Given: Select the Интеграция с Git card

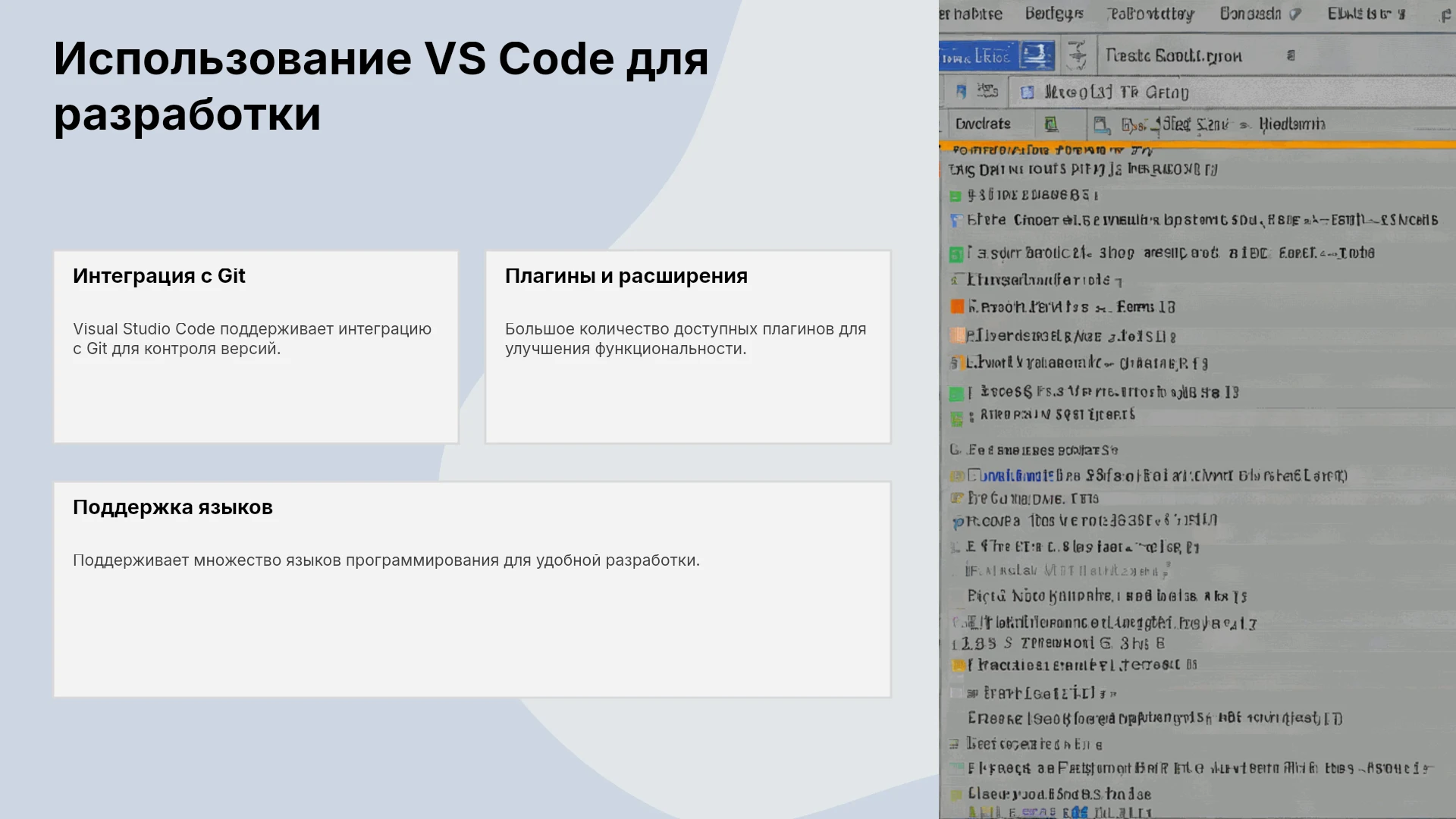Looking at the screenshot, I should click(x=256, y=347).
